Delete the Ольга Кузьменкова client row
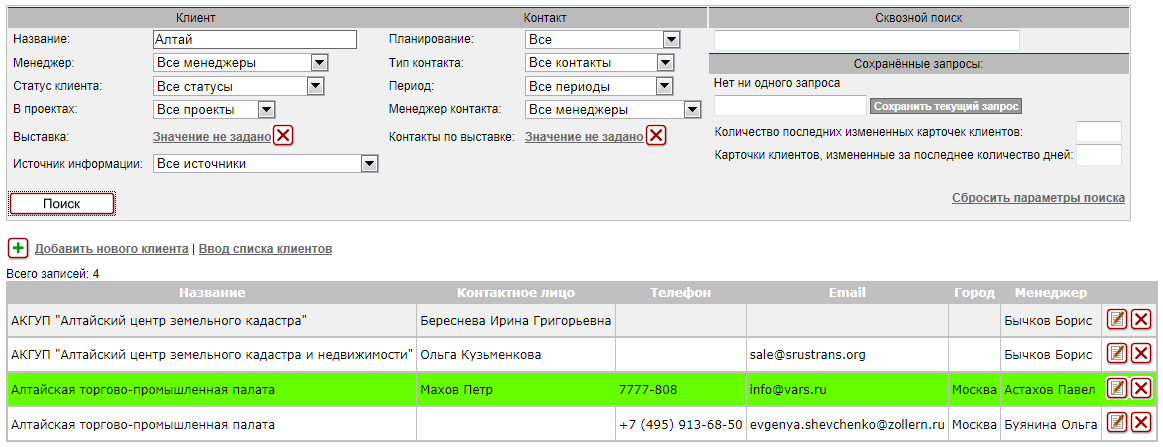The image size is (1163, 447). (x=1141, y=354)
